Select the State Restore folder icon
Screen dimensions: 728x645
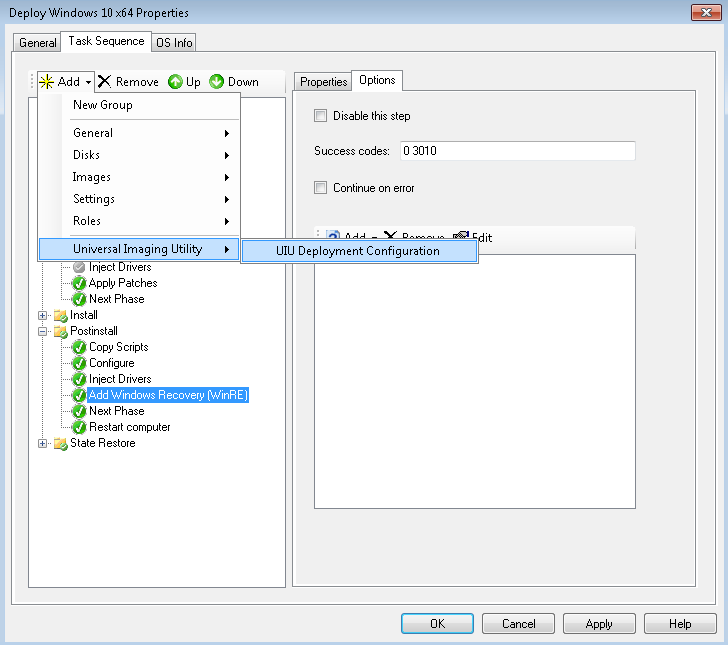click(61, 443)
